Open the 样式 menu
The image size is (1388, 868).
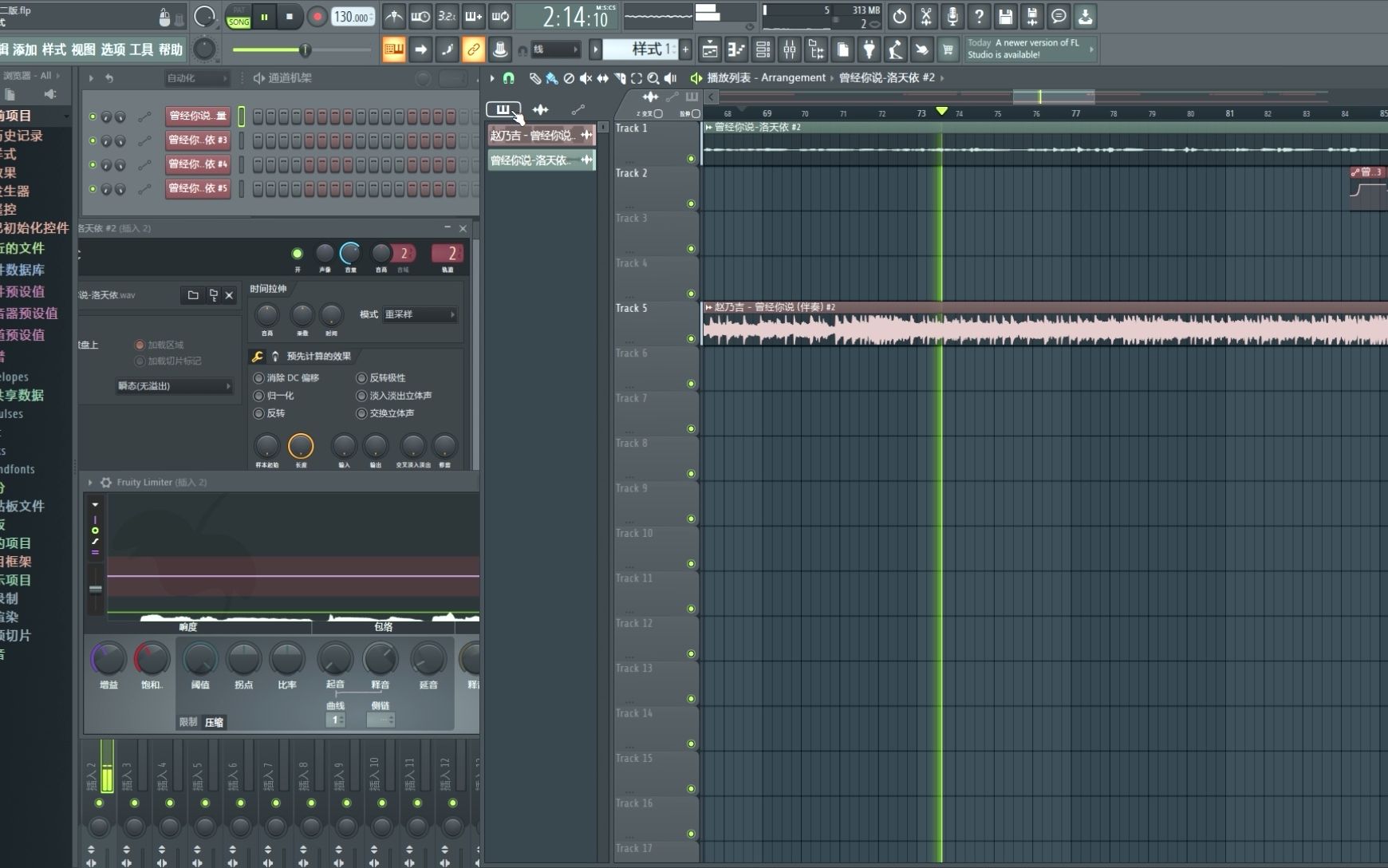(x=53, y=49)
